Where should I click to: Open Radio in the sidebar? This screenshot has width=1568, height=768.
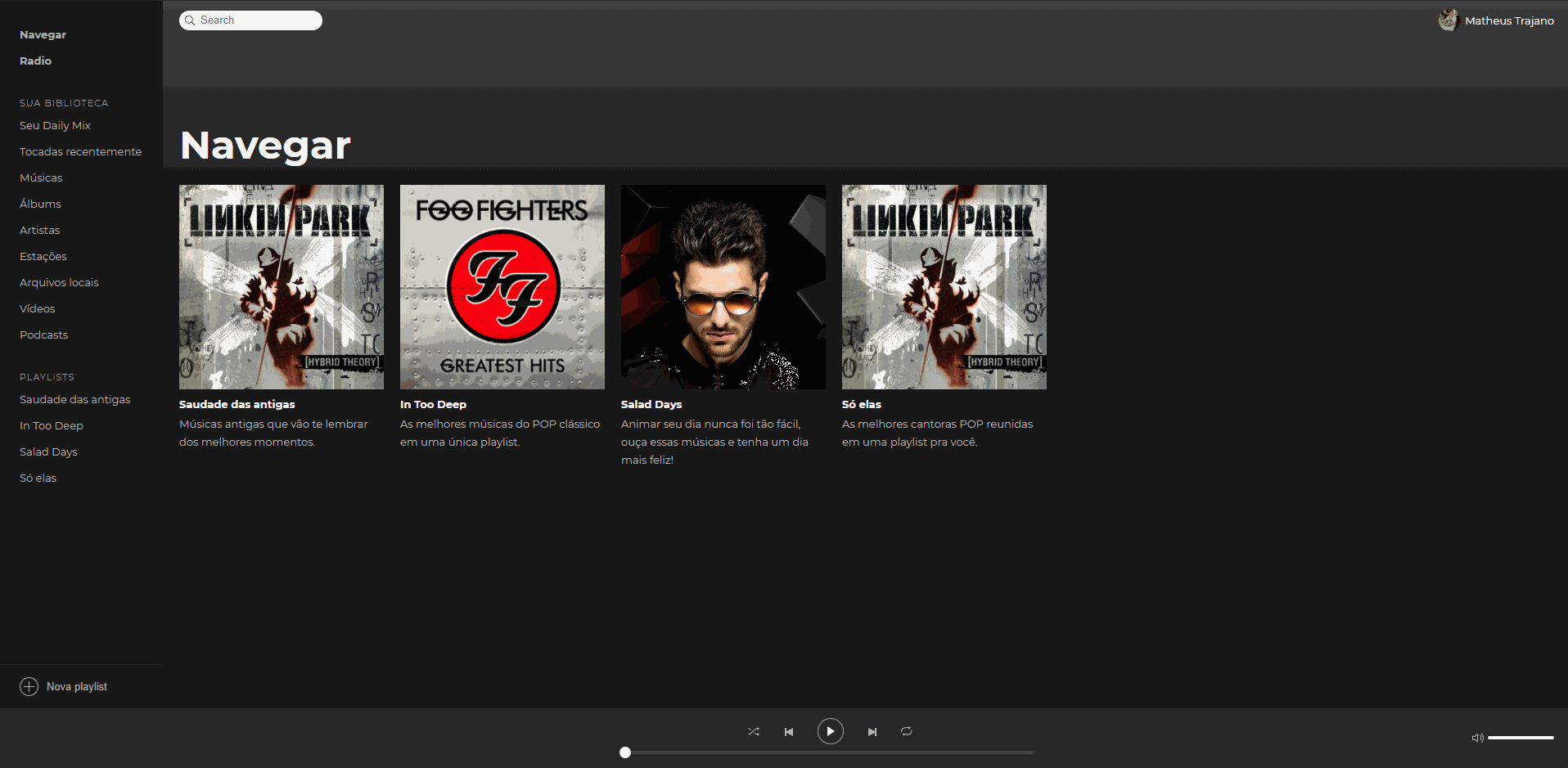pyautogui.click(x=35, y=61)
